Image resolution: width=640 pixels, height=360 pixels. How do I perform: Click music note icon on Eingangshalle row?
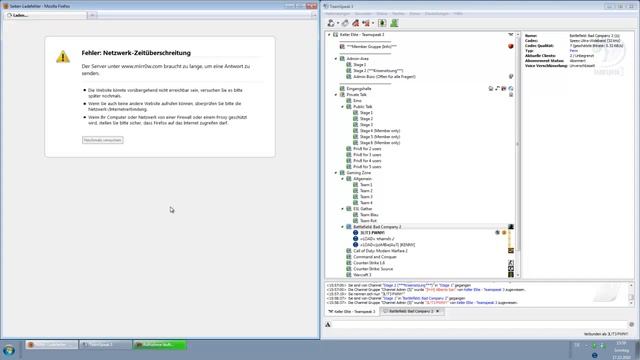click(498, 89)
